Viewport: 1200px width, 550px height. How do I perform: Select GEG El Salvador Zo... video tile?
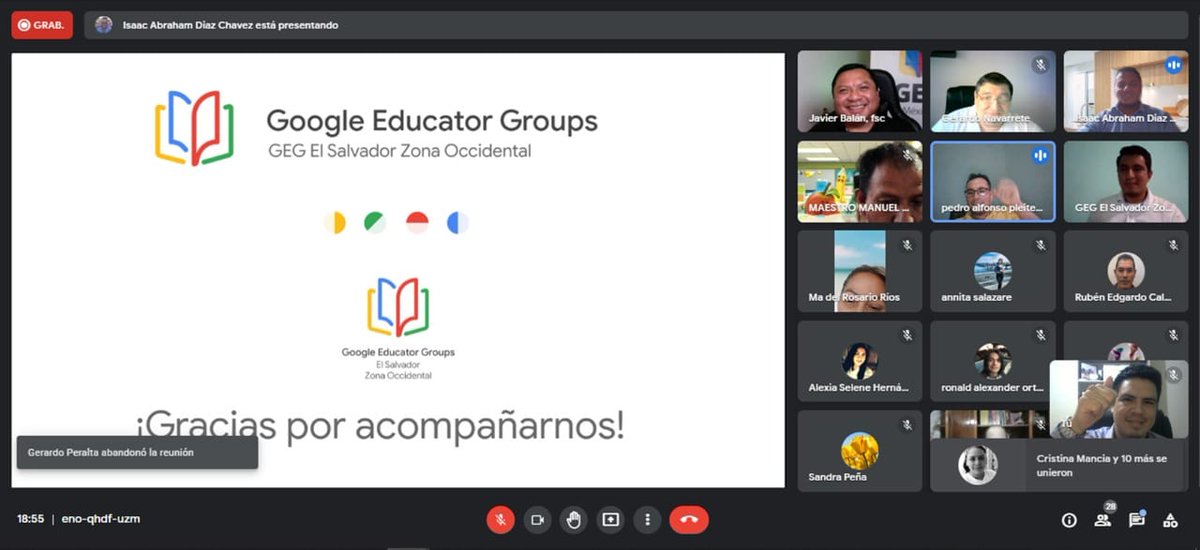tap(1126, 181)
